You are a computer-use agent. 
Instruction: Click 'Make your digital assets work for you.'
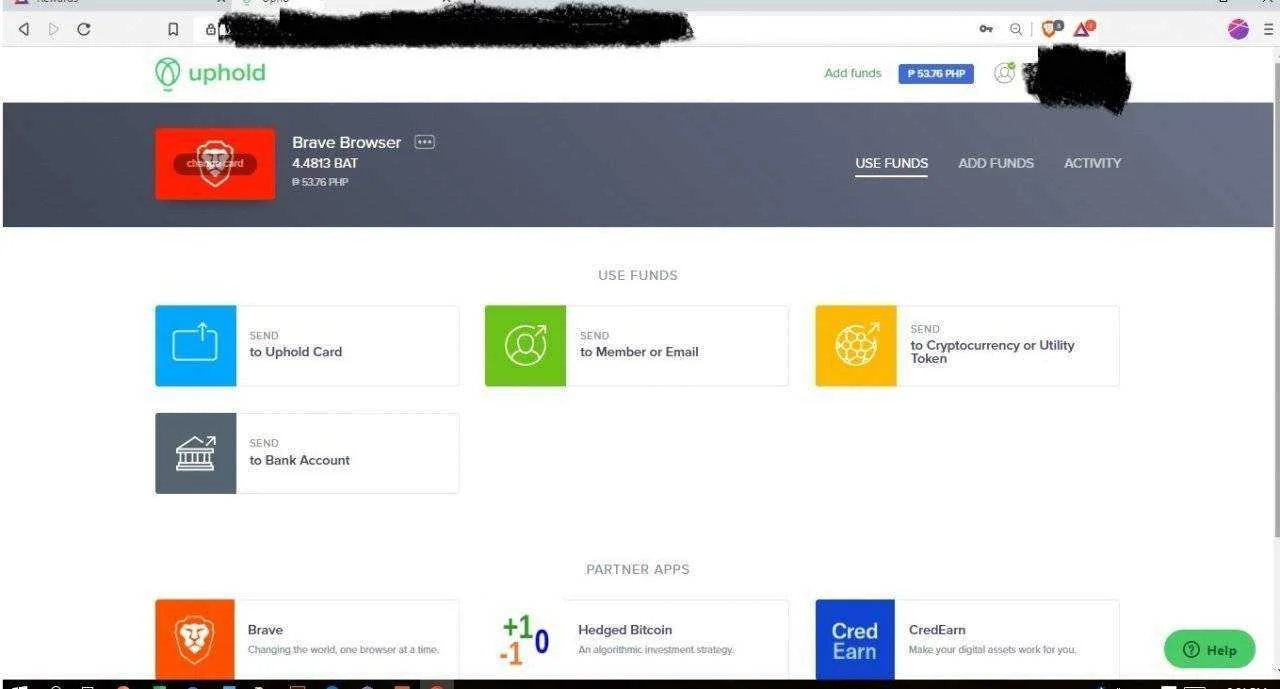coord(992,650)
